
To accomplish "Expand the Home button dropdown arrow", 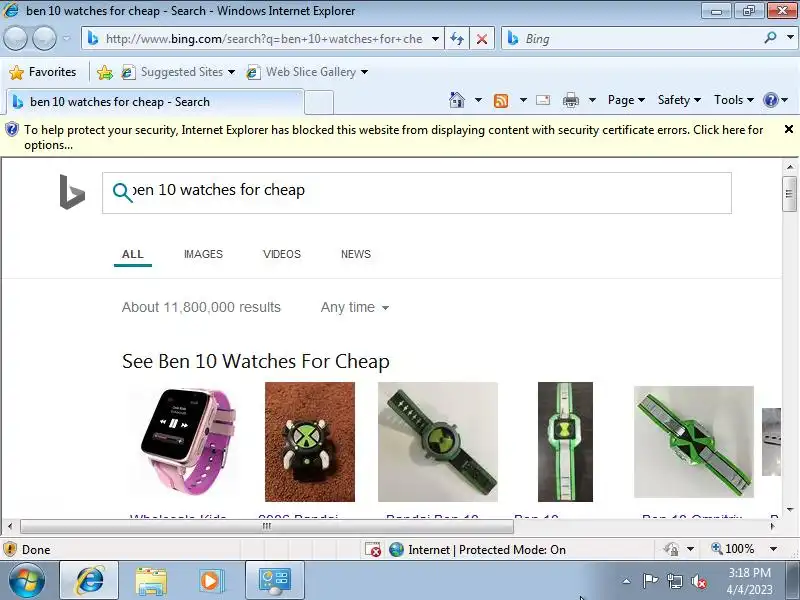I will 478,100.
